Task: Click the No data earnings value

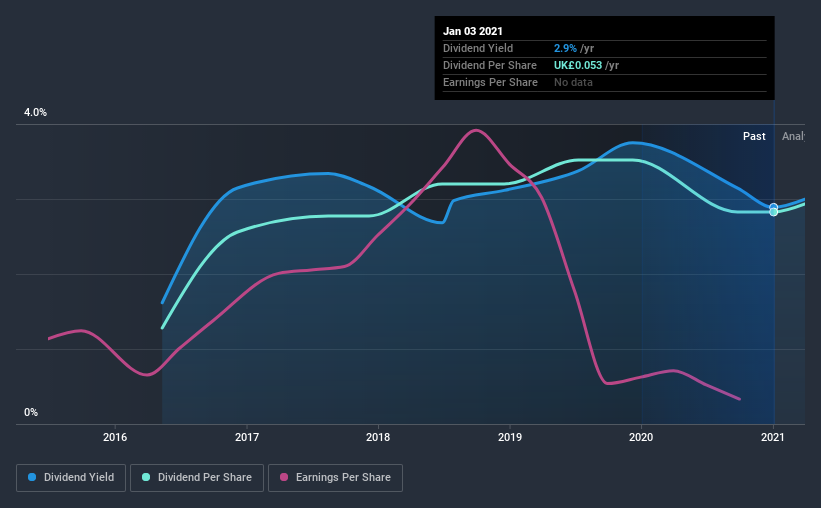Action: (573, 82)
